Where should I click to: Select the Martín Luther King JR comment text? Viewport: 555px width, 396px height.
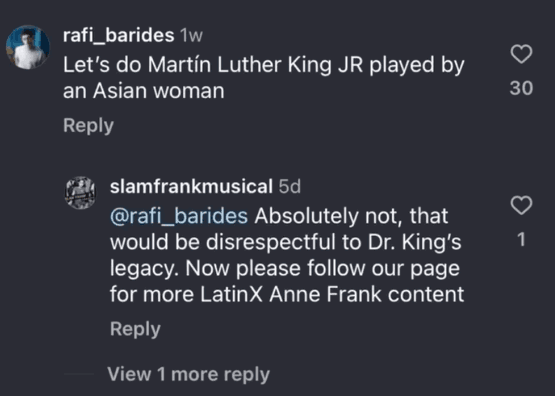coord(264,78)
